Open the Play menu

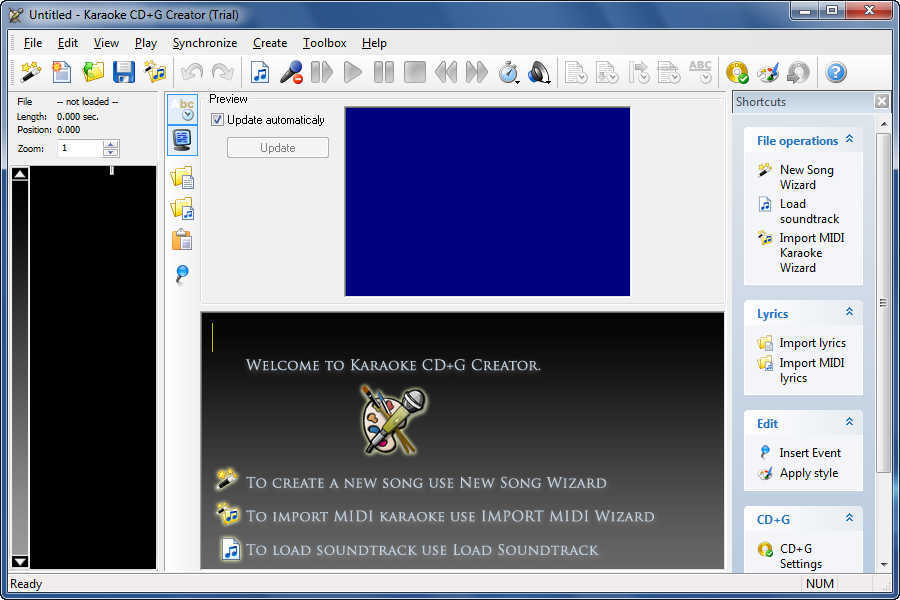coord(146,43)
